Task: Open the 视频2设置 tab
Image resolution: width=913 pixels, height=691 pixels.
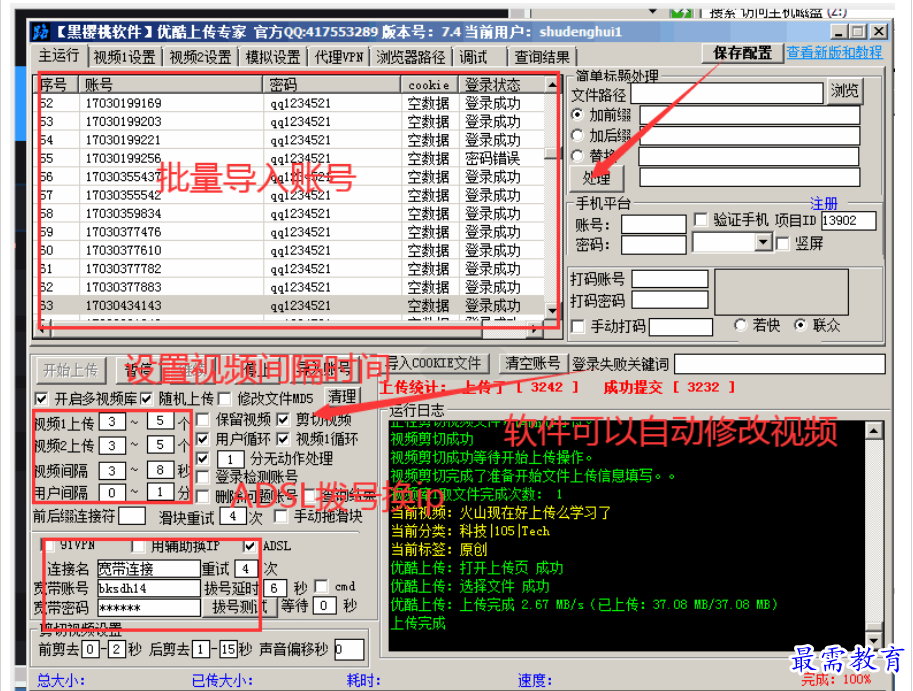Action: (x=200, y=57)
